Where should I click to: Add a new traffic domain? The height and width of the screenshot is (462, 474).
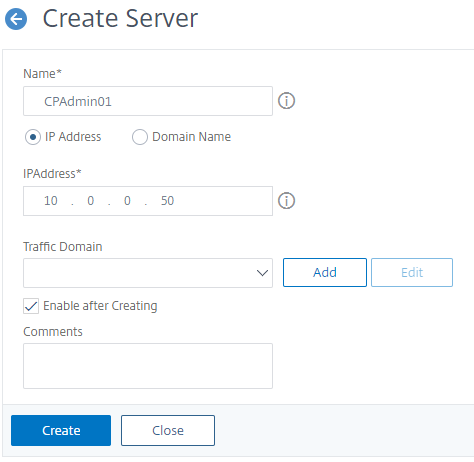(x=325, y=273)
